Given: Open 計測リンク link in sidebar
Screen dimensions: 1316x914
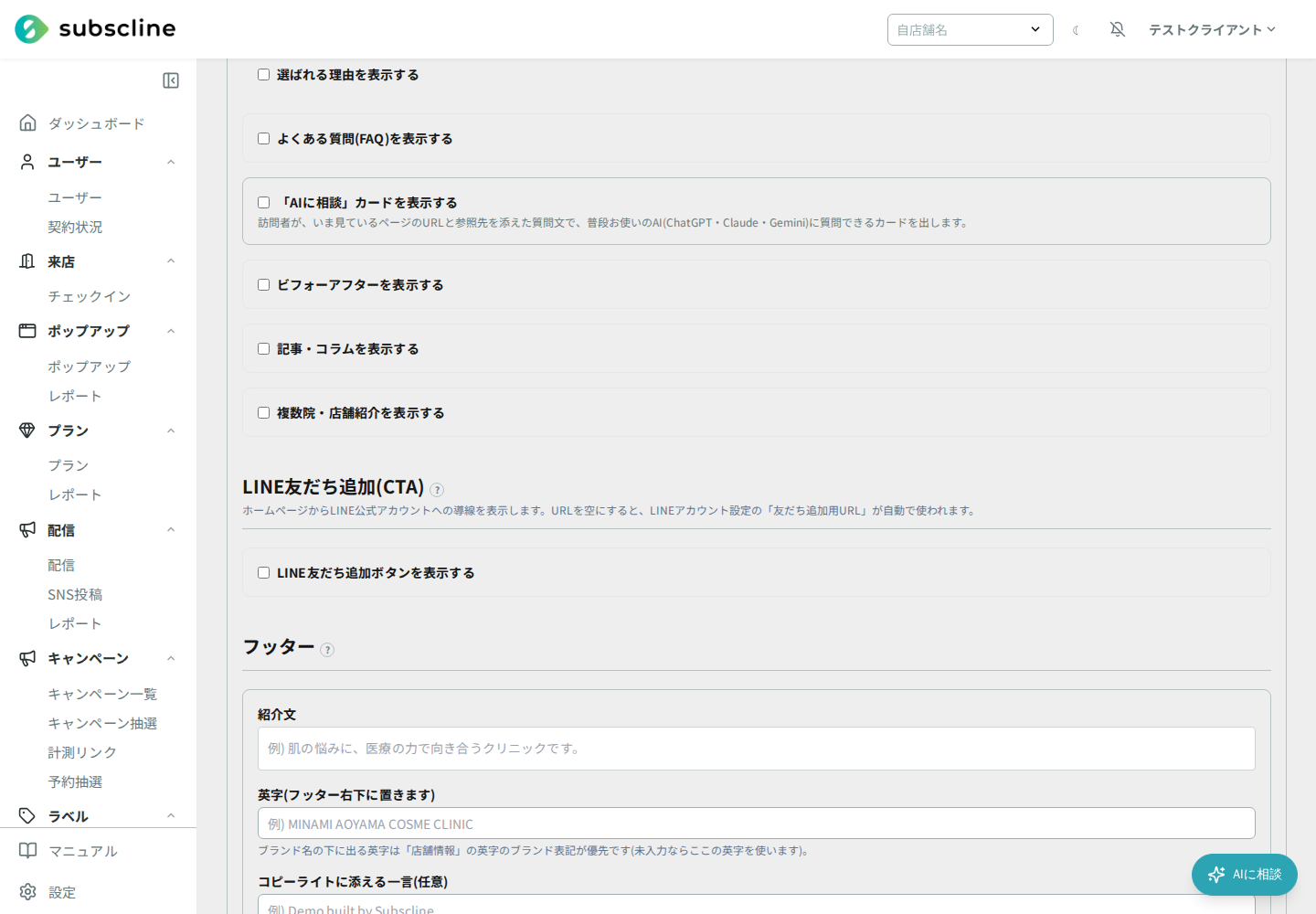Looking at the screenshot, I should pyautogui.click(x=82, y=752).
